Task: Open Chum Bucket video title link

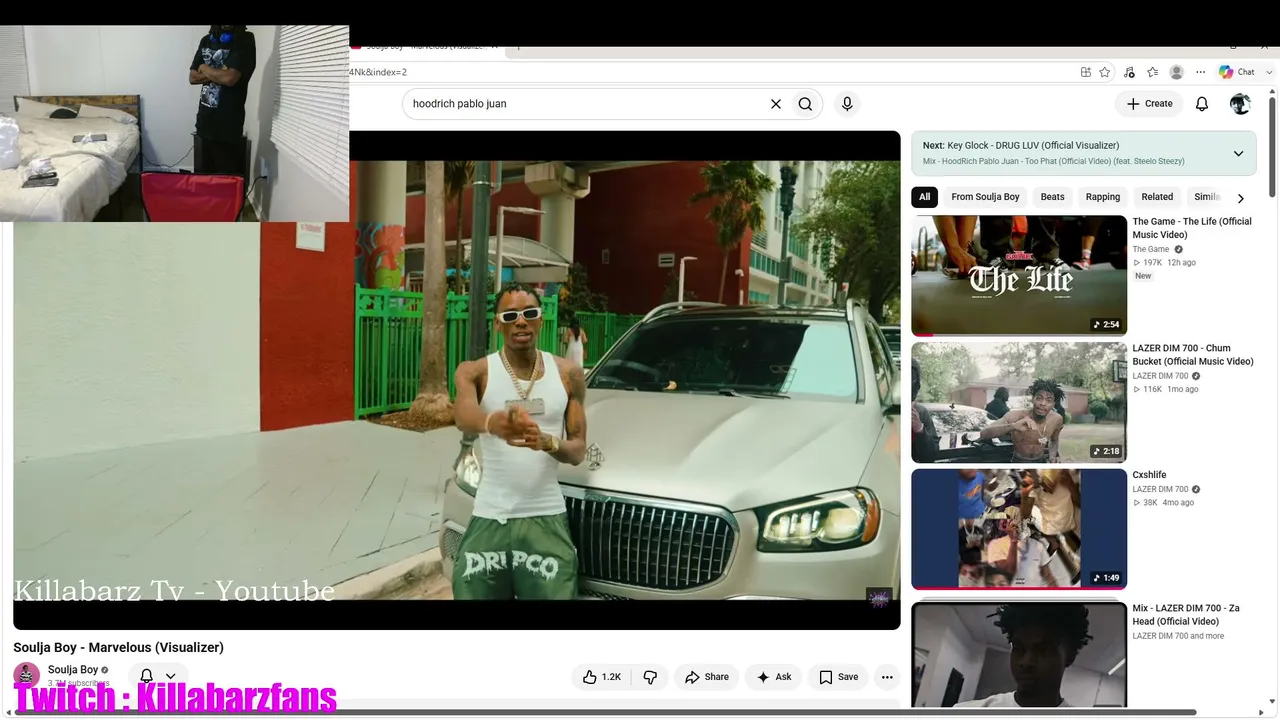Action: click(x=1192, y=355)
